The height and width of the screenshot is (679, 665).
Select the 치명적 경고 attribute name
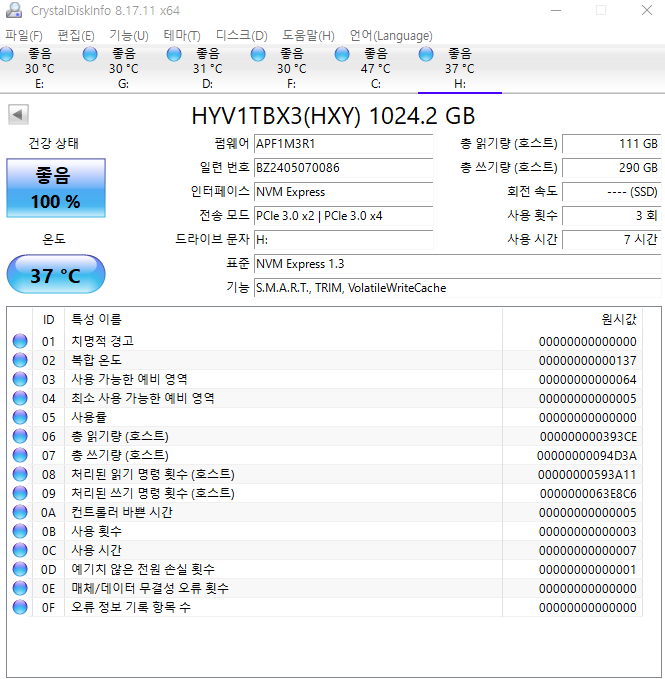tap(102, 341)
